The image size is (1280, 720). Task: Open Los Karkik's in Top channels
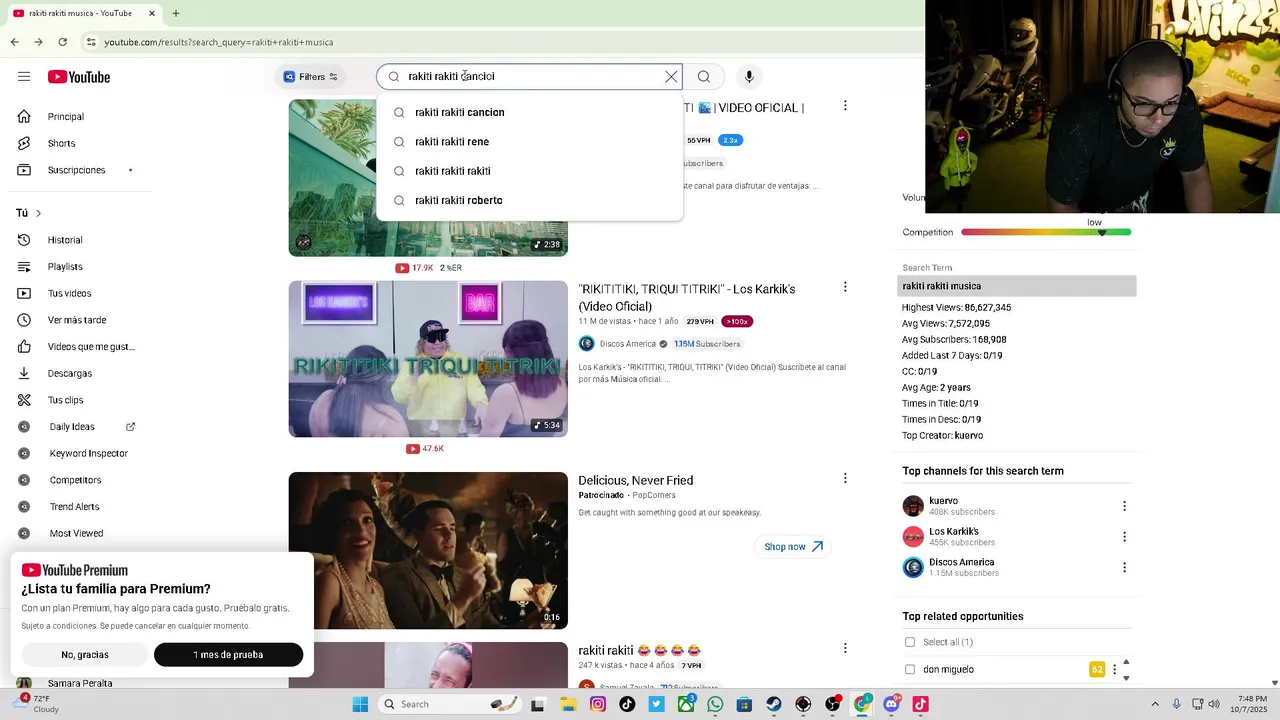point(954,532)
